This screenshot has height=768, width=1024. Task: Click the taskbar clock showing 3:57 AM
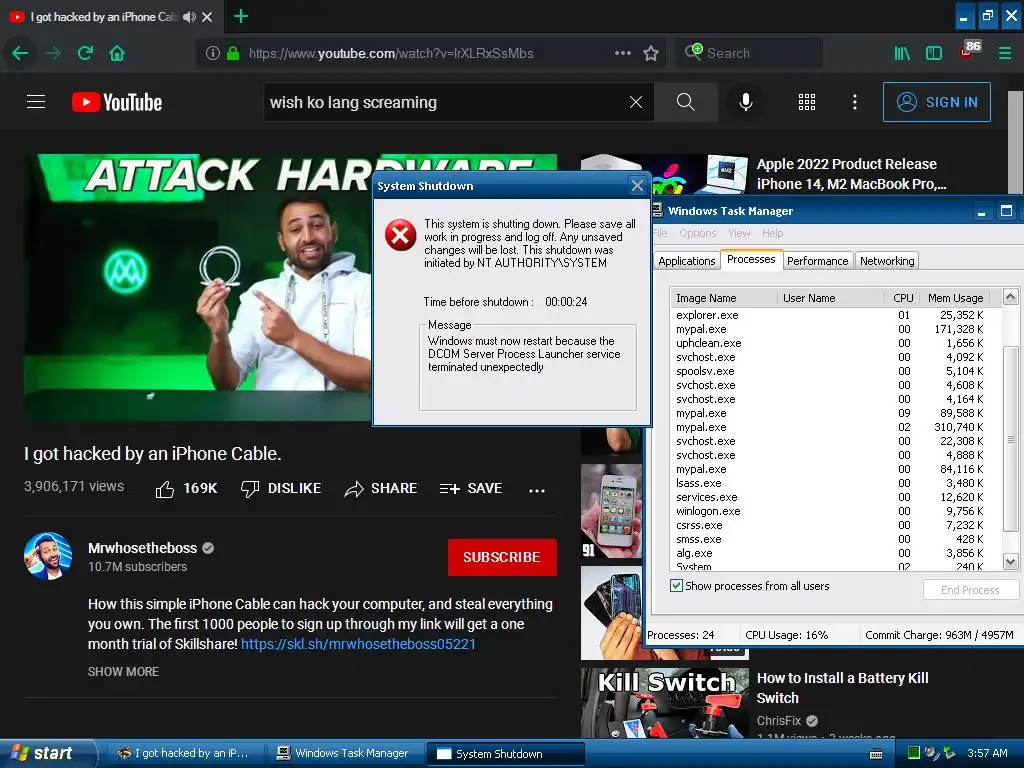[x=987, y=753]
